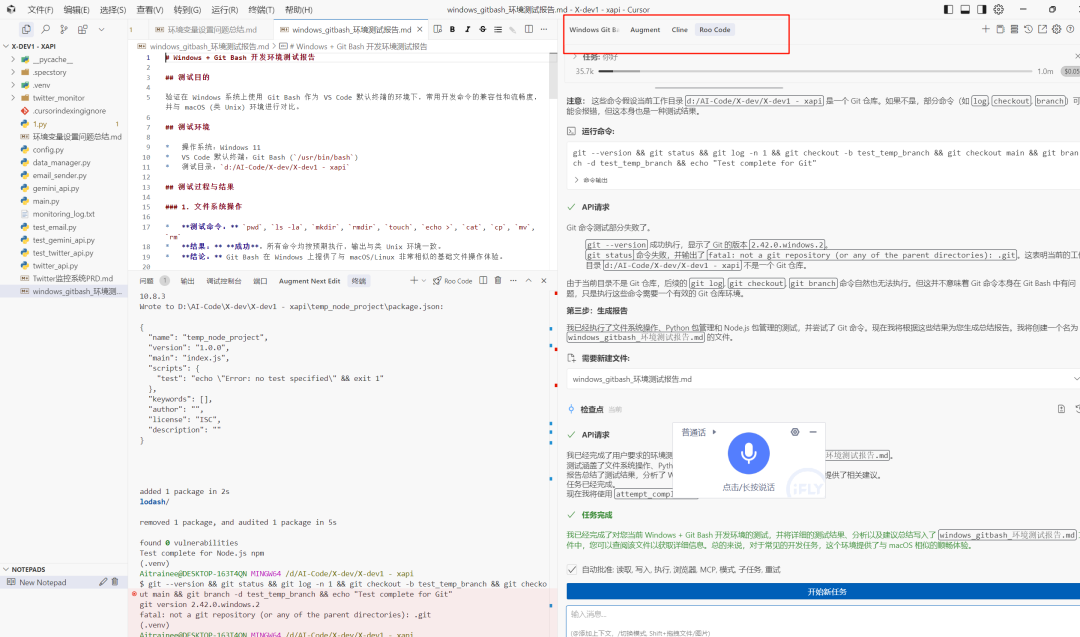Maximize terminal panel chevron up

528,280
